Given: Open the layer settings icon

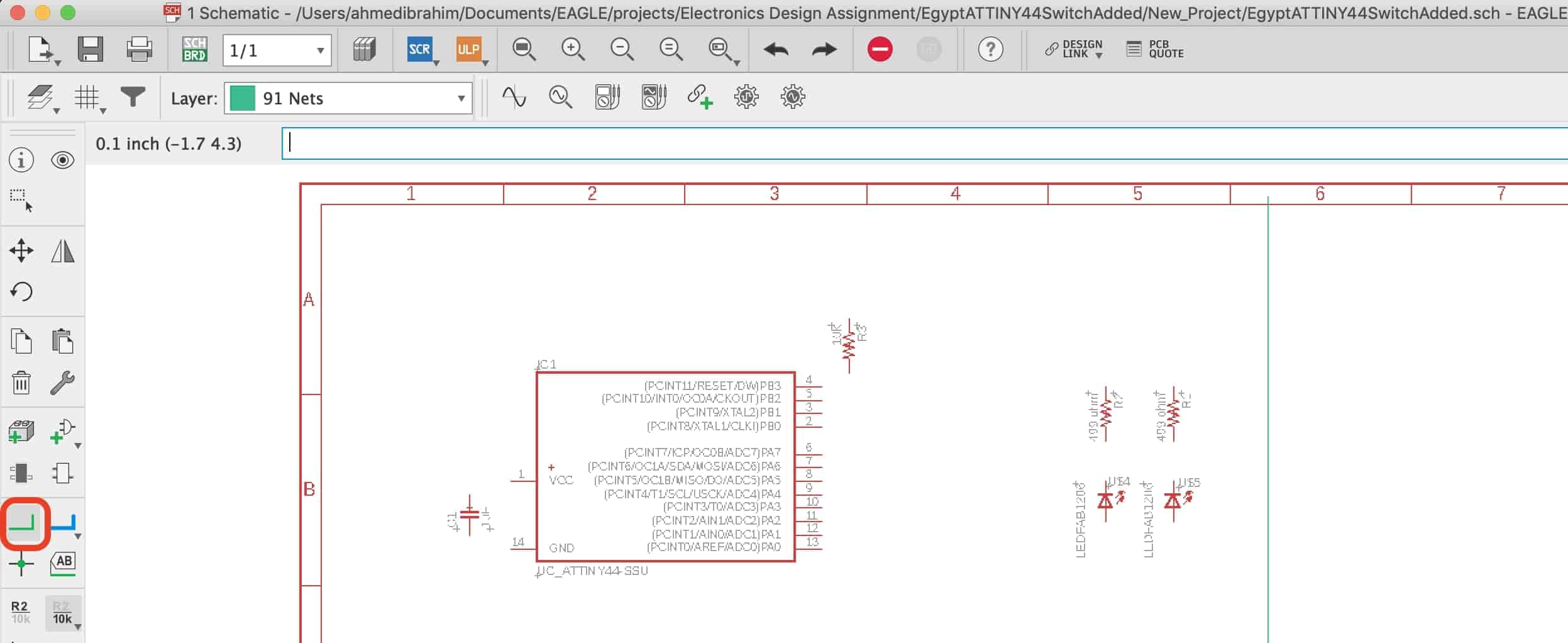Looking at the screenshot, I should (x=40, y=98).
